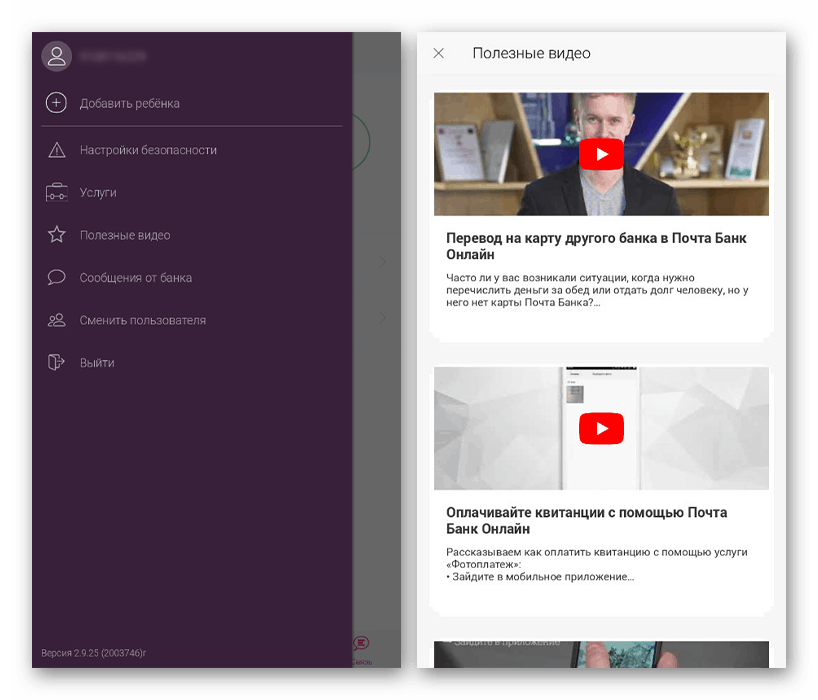Image resolution: width=818 pixels, height=700 pixels.
Task: Expand the lower chevron behind the menu
Action: 382,317
